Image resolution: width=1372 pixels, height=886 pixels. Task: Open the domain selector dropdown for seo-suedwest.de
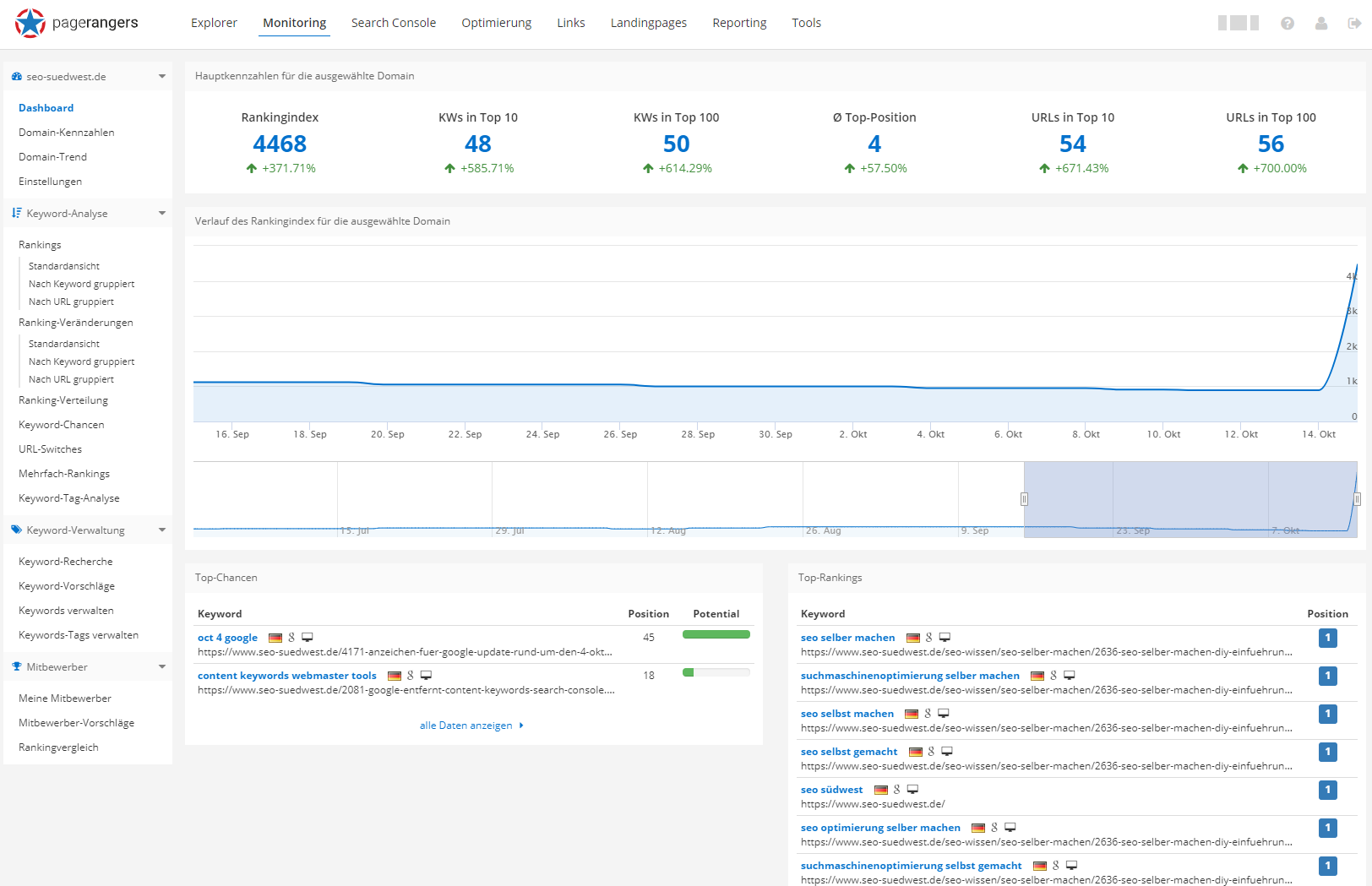[161, 76]
